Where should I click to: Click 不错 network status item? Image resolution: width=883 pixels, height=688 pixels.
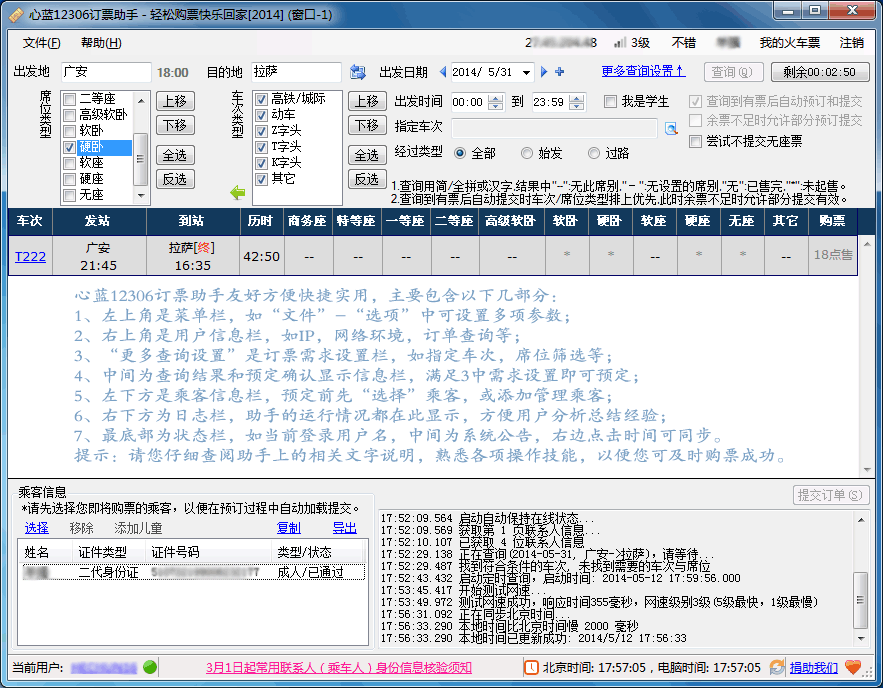(684, 43)
